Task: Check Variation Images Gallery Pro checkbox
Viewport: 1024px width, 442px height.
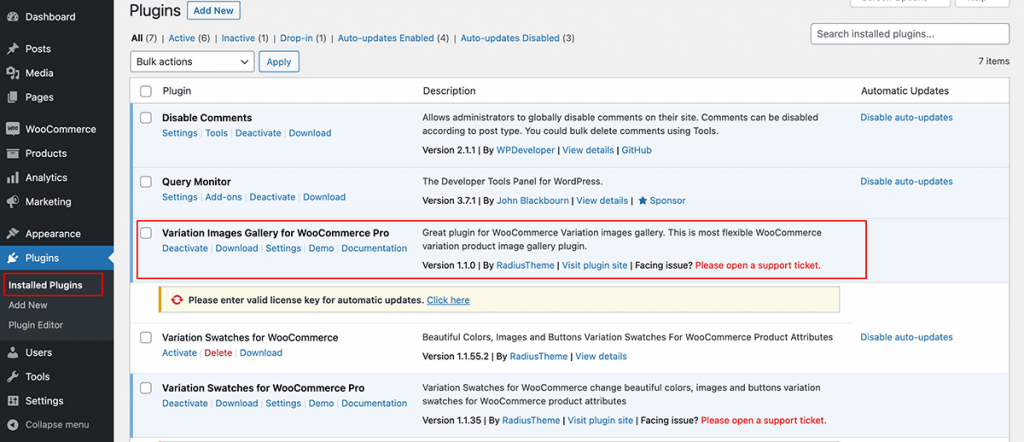Action: [x=146, y=233]
